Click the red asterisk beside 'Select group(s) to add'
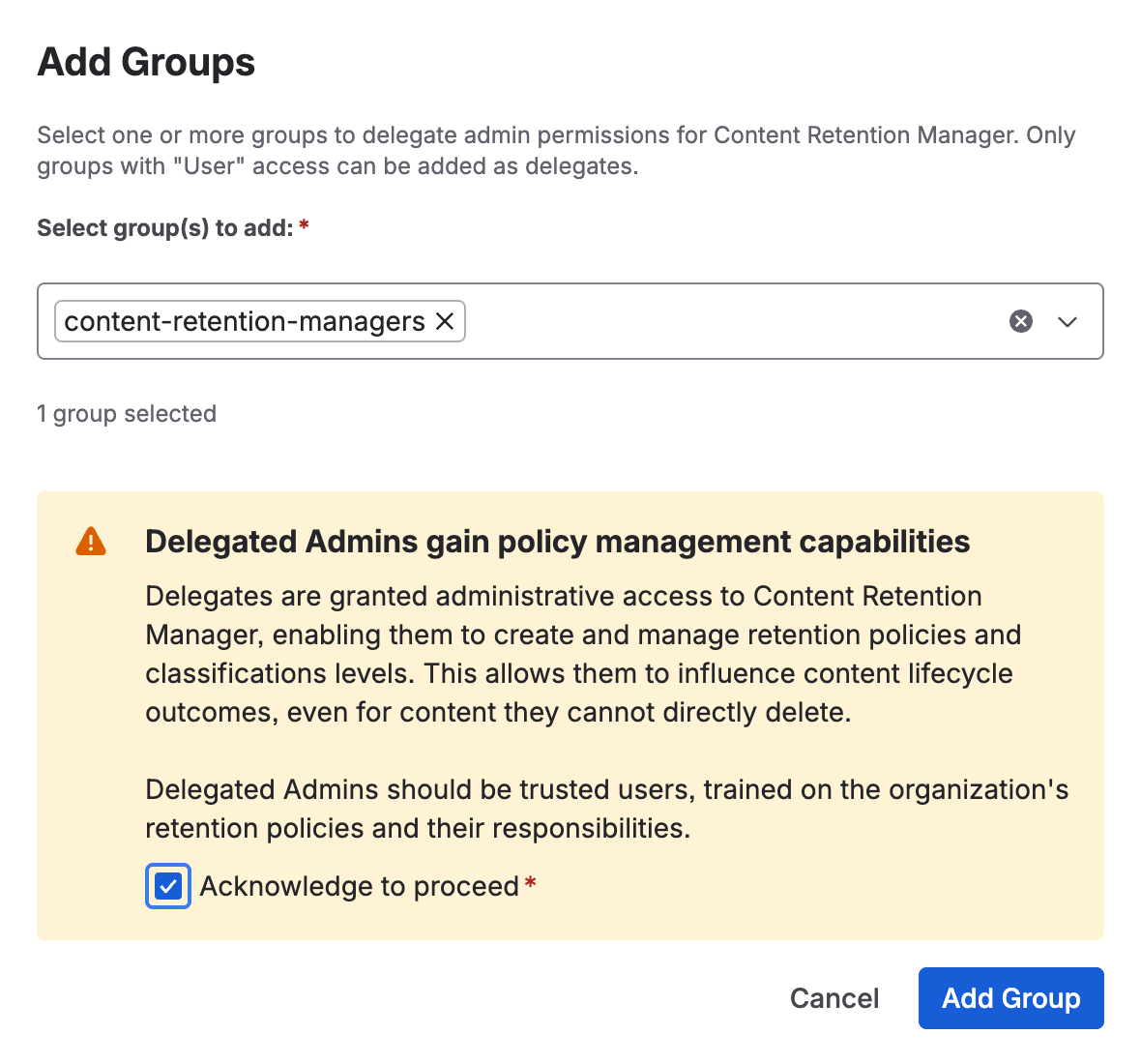Image resolution: width=1141 pixels, height=1064 pixels. click(305, 226)
